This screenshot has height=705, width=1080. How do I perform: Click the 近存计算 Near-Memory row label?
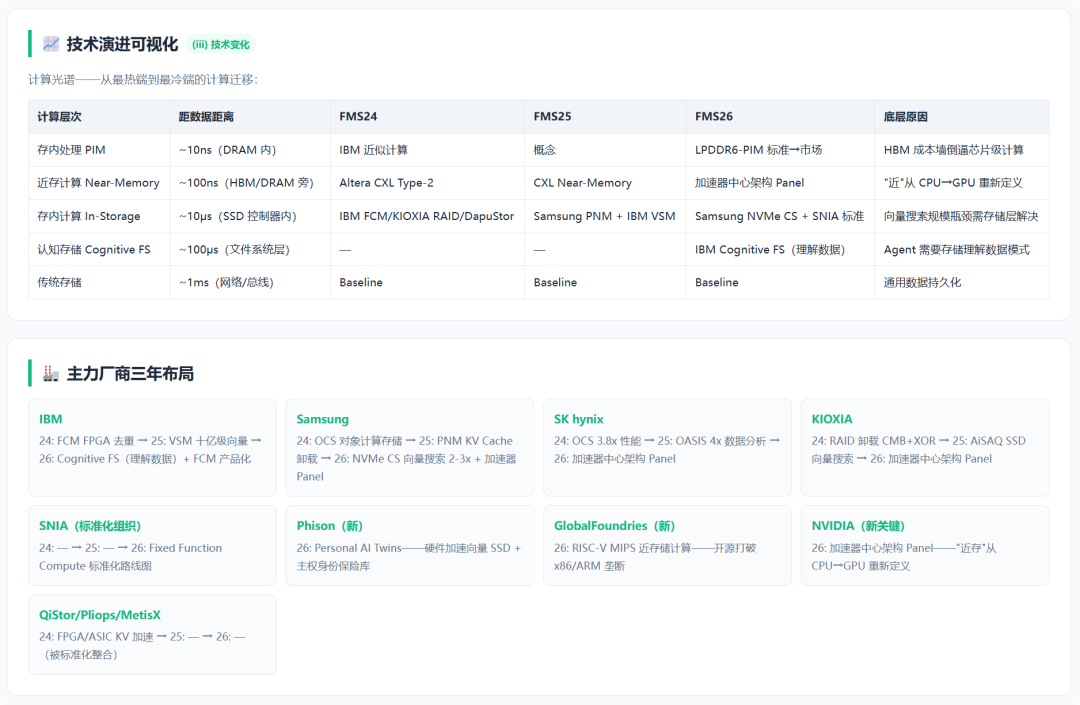98,182
